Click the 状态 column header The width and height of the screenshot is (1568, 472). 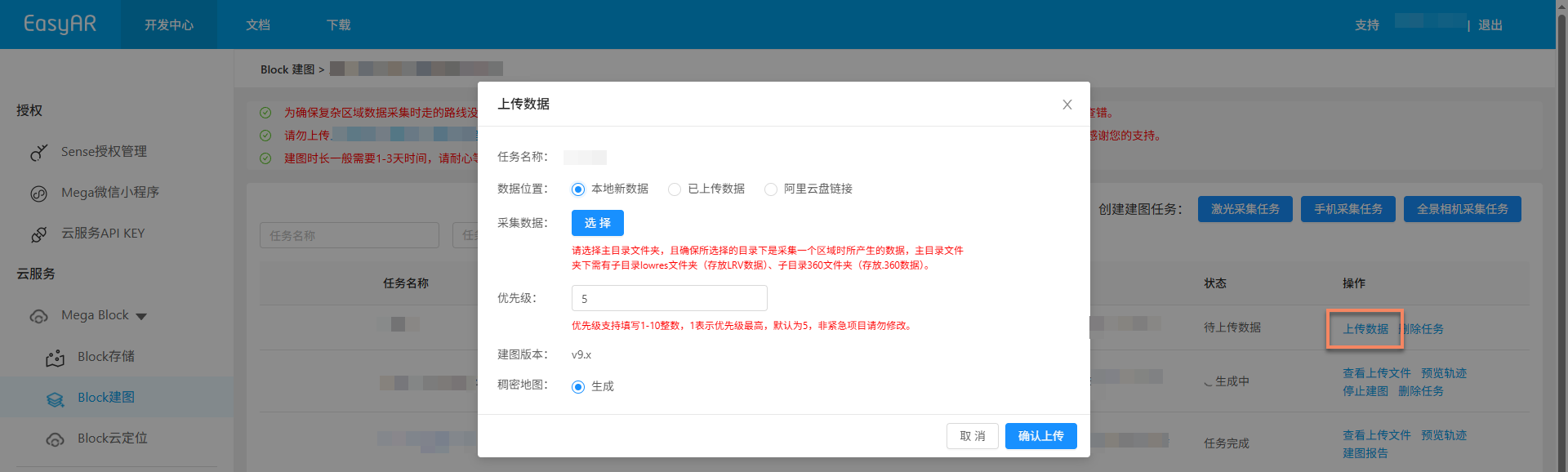click(x=1215, y=283)
